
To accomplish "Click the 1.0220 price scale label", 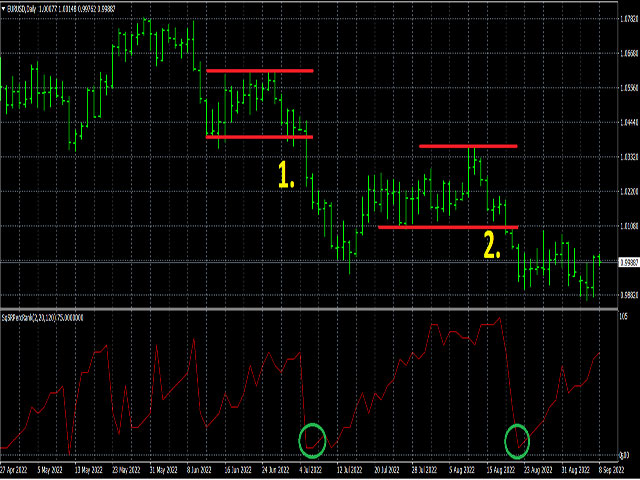I will [x=629, y=191].
